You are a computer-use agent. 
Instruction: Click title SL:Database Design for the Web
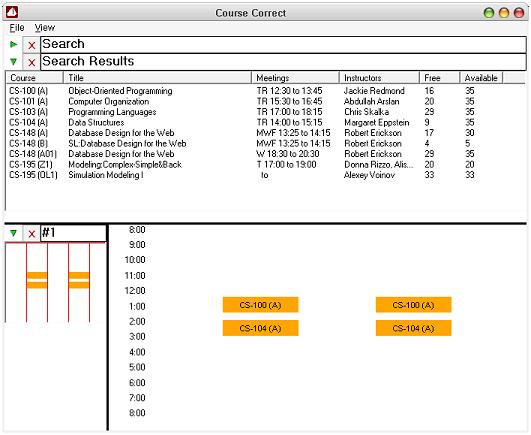click(127, 144)
